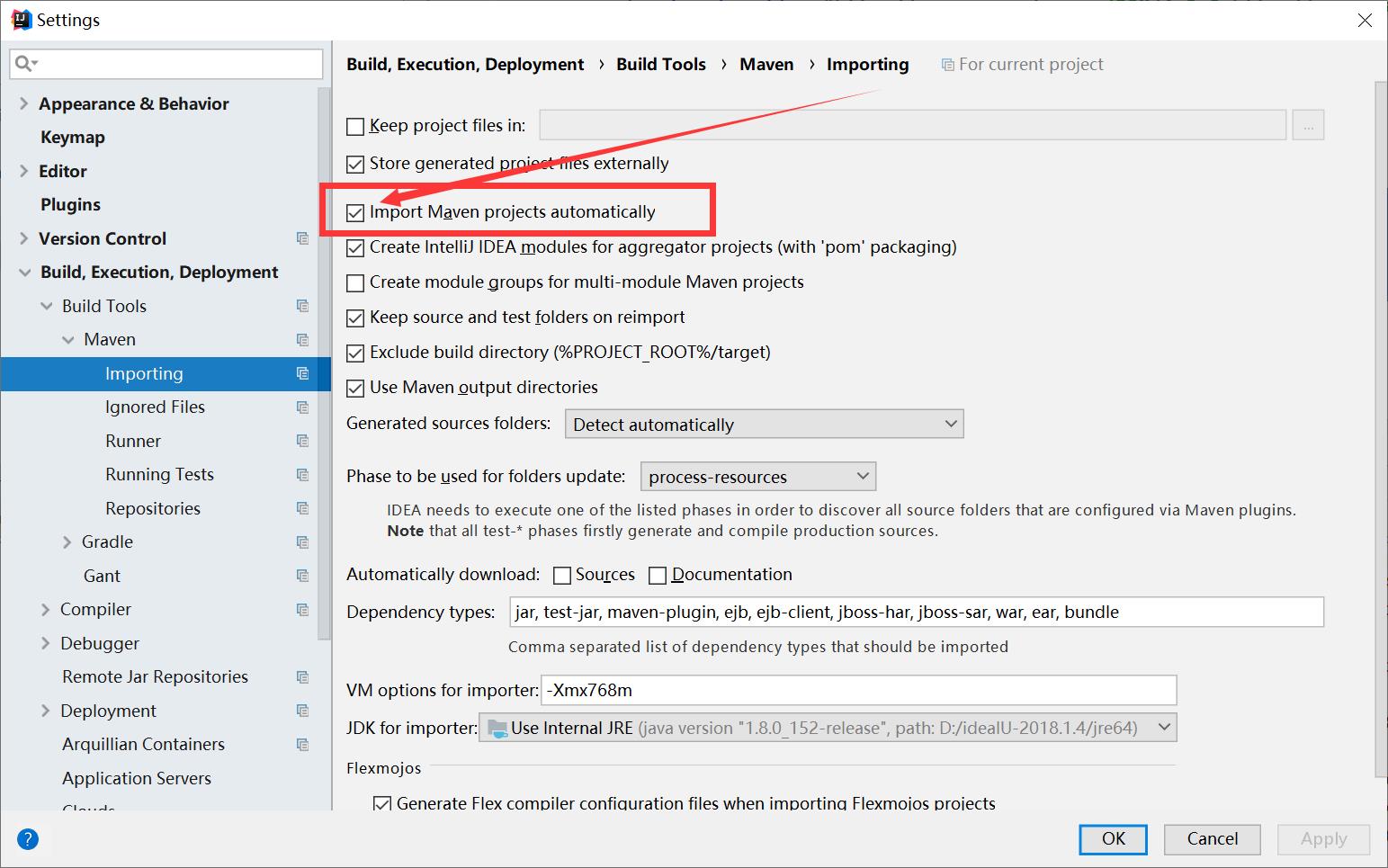The width and height of the screenshot is (1388, 868).
Task: Click project-level icon next to Gradle
Action: click(302, 542)
